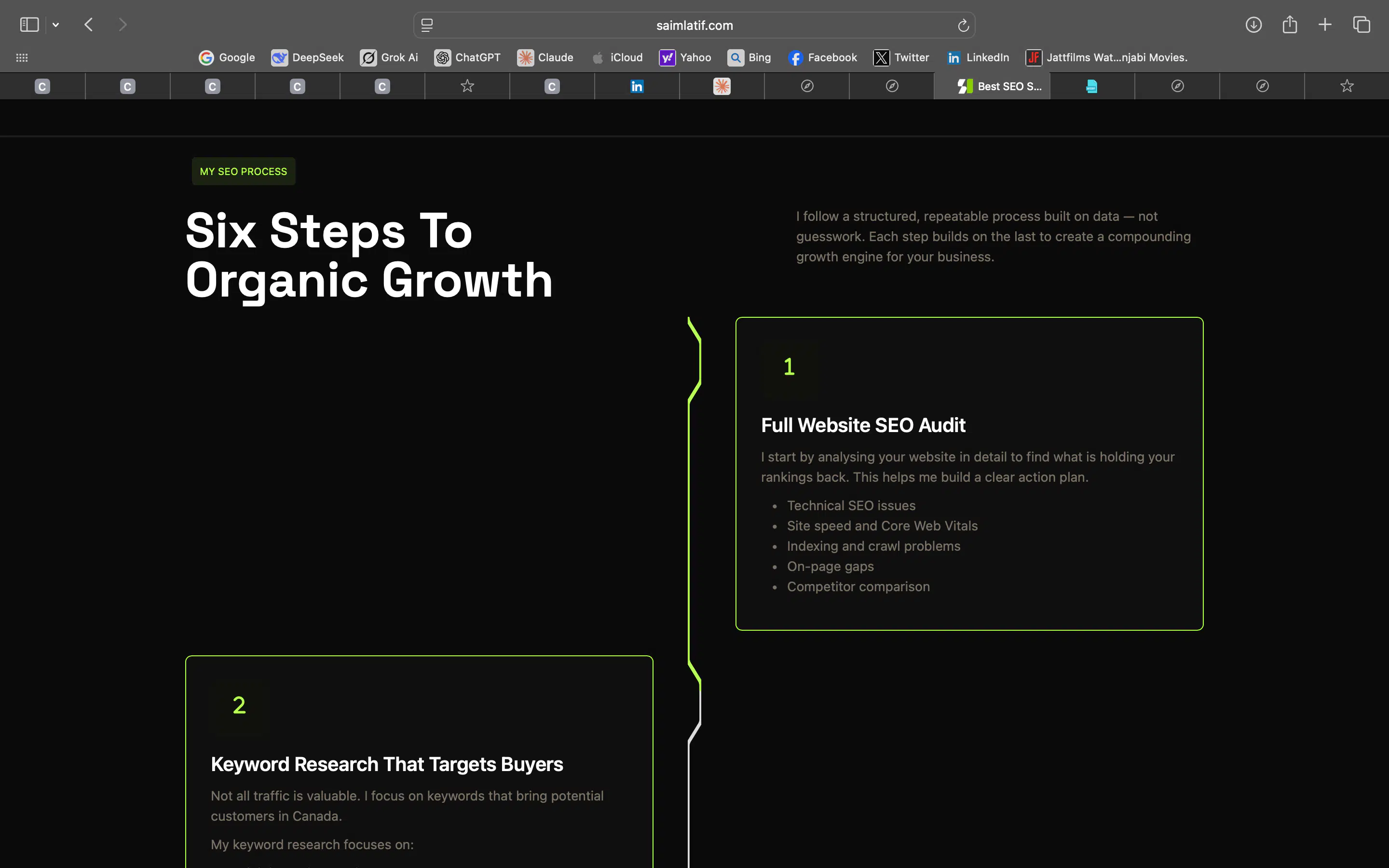Open a new tab with plus icon
The height and width of the screenshot is (868, 1389).
(x=1325, y=25)
